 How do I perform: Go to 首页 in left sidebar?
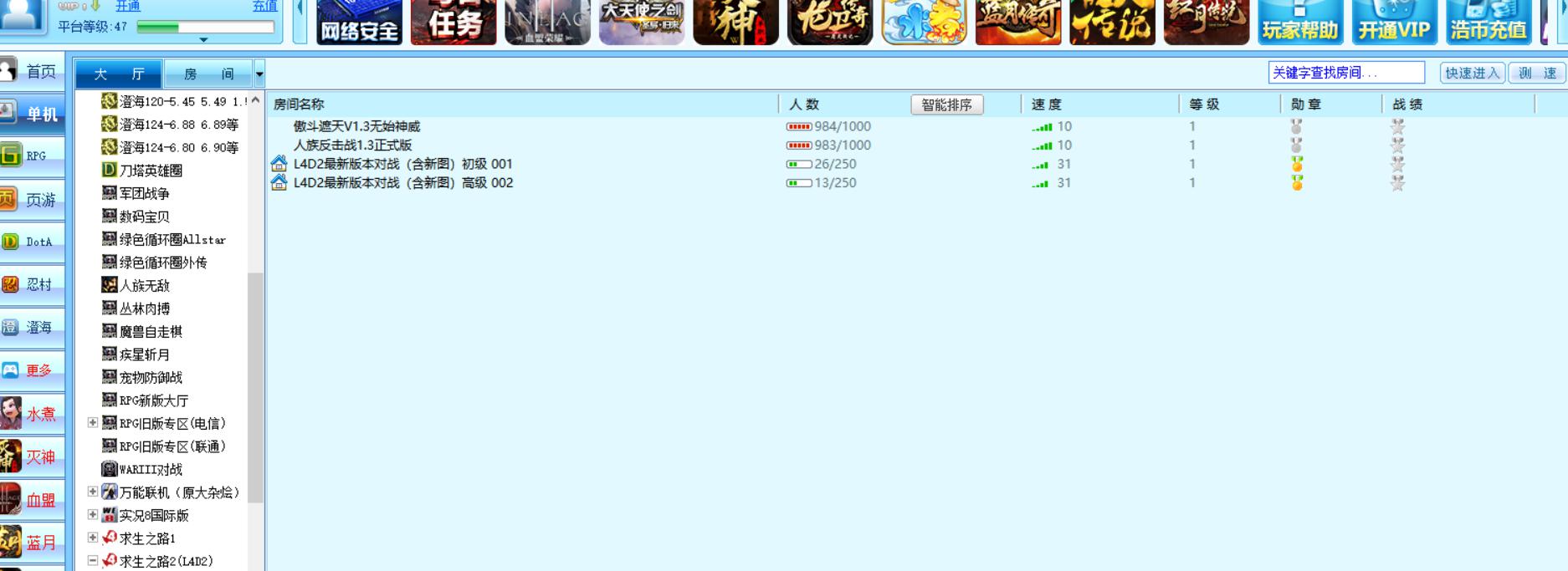click(32, 71)
